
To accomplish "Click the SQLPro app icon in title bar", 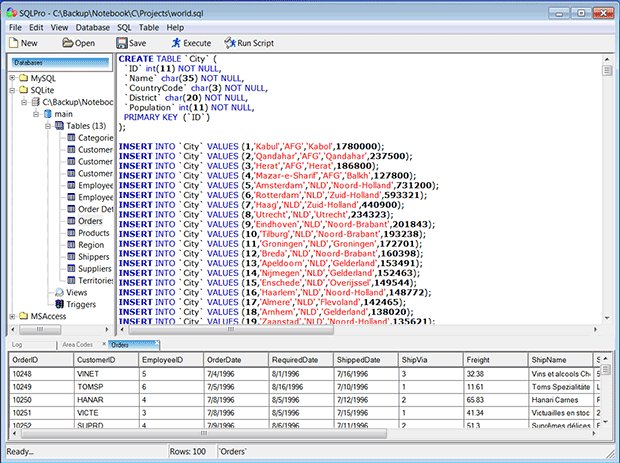I will (12, 12).
